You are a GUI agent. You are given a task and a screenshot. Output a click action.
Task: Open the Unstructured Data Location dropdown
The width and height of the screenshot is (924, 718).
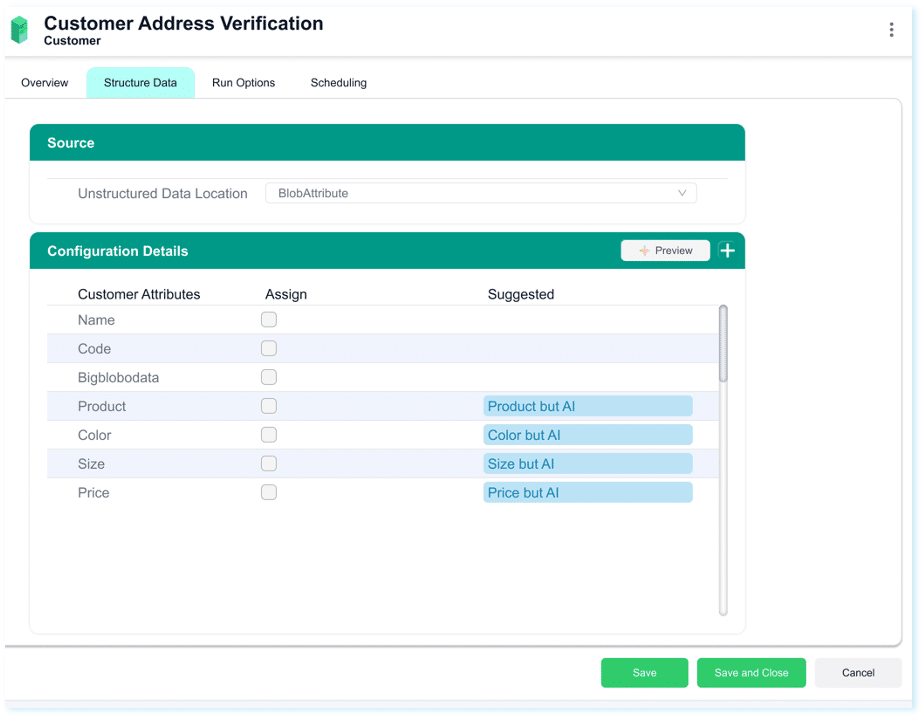[481, 193]
